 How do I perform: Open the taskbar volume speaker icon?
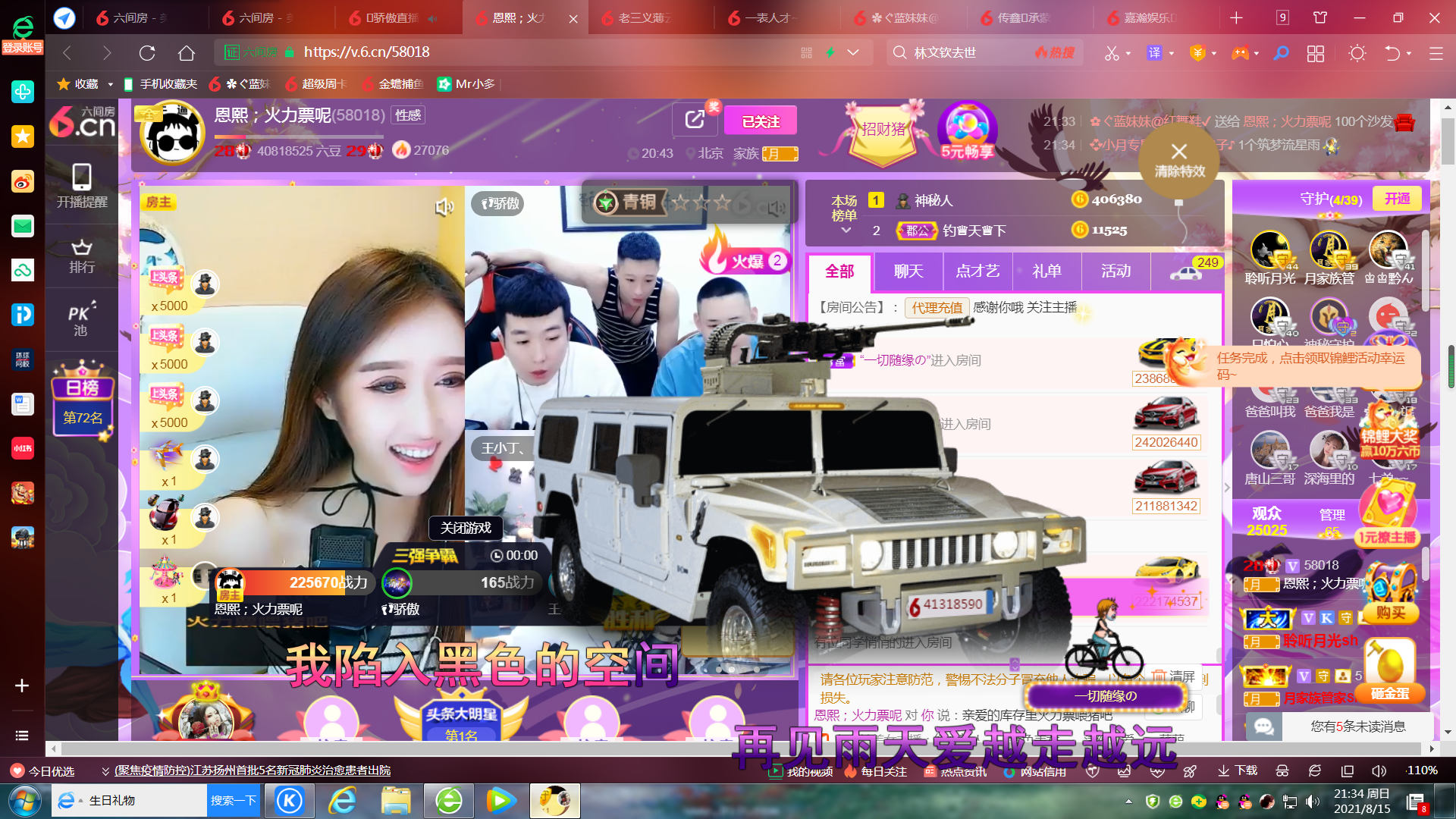[x=1312, y=802]
